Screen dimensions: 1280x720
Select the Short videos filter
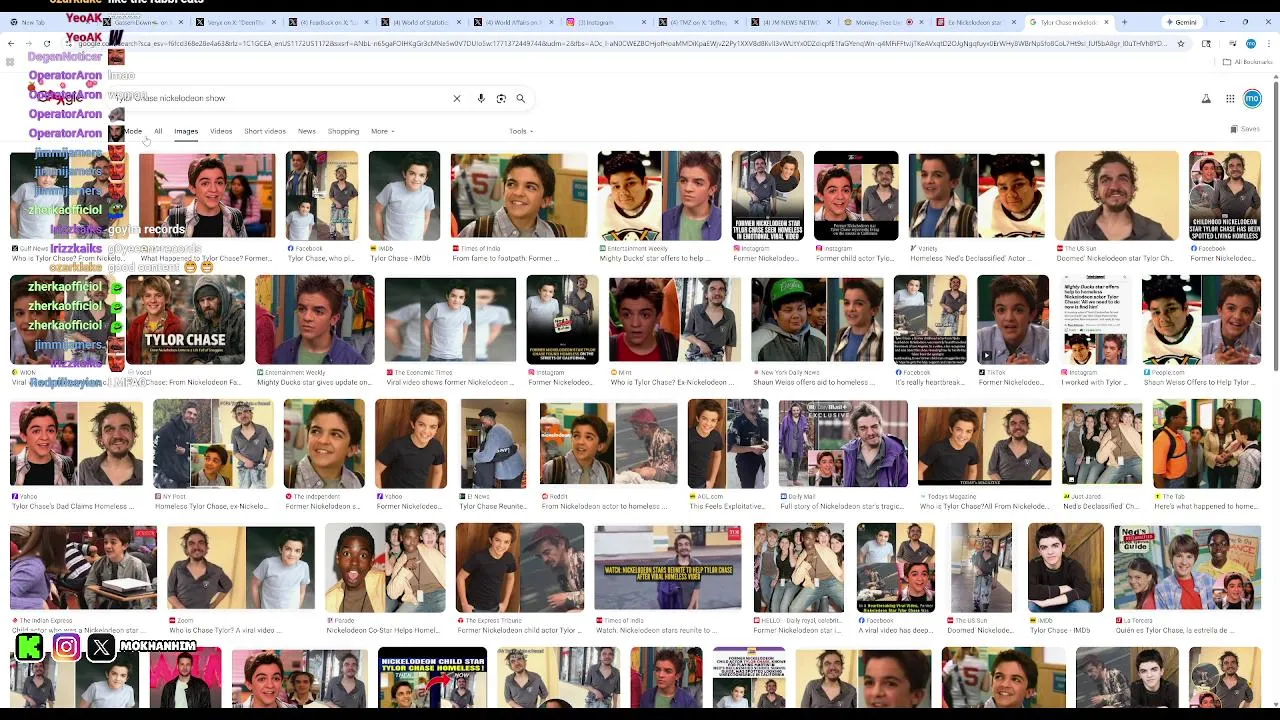tap(265, 131)
